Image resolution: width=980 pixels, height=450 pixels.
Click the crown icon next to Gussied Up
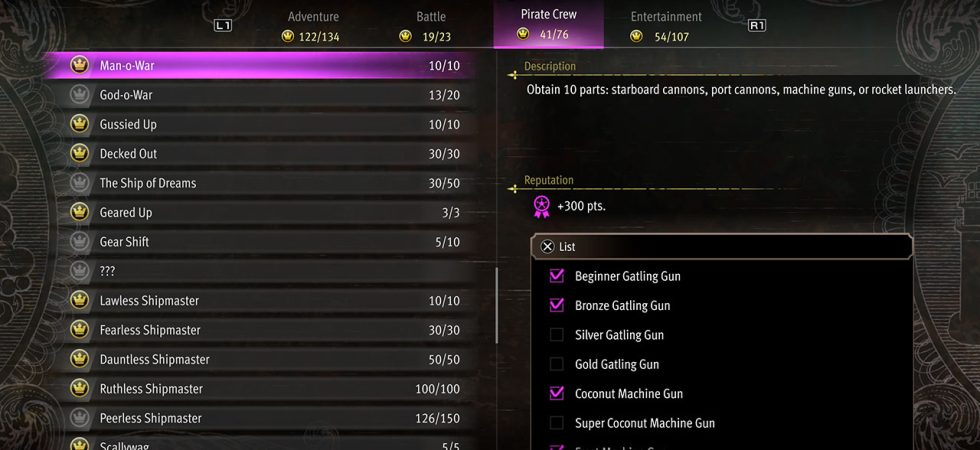(x=80, y=125)
